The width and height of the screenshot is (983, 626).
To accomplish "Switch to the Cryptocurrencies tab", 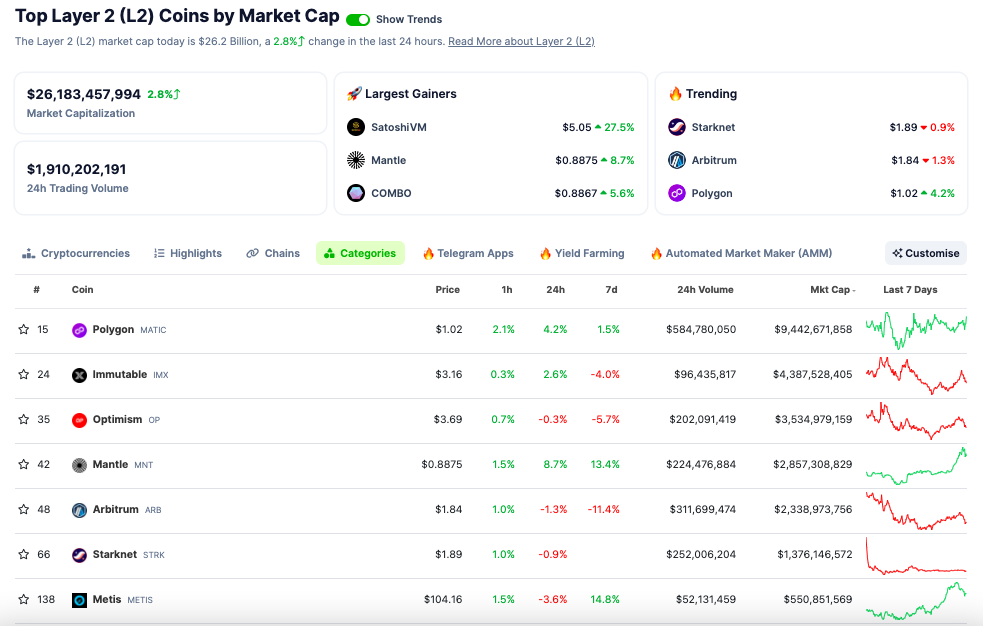I will click(76, 253).
